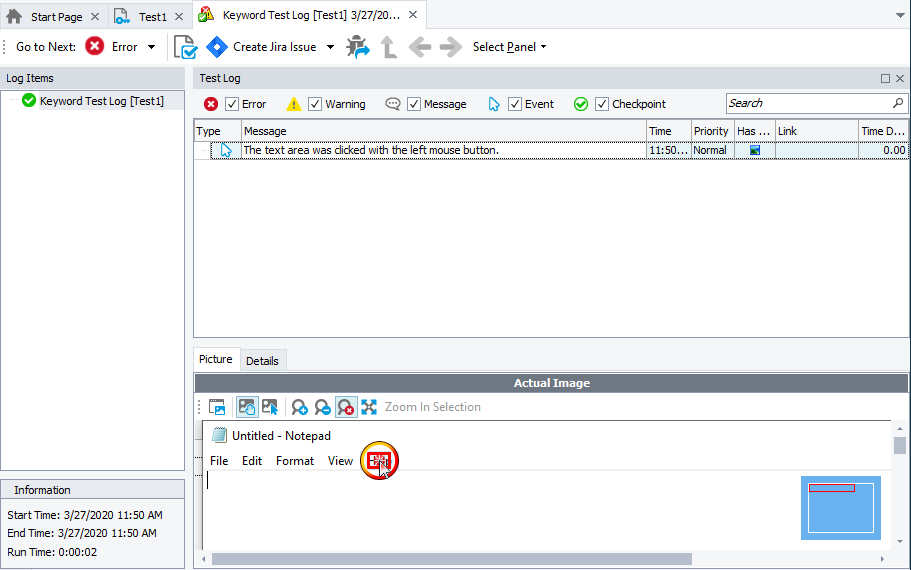Click the Search field in Test Log
Screen dimensions: 911x570
click(x=808, y=103)
